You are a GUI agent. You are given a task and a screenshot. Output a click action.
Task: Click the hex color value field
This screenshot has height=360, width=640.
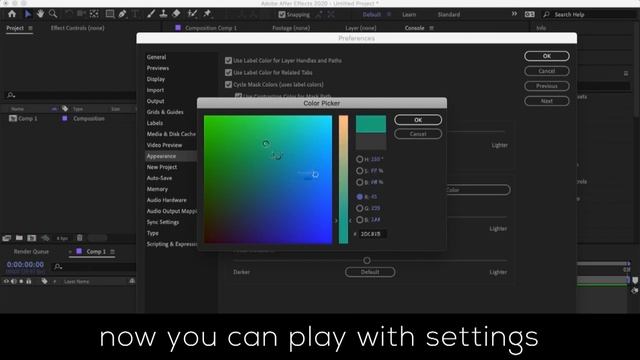click(x=372, y=234)
